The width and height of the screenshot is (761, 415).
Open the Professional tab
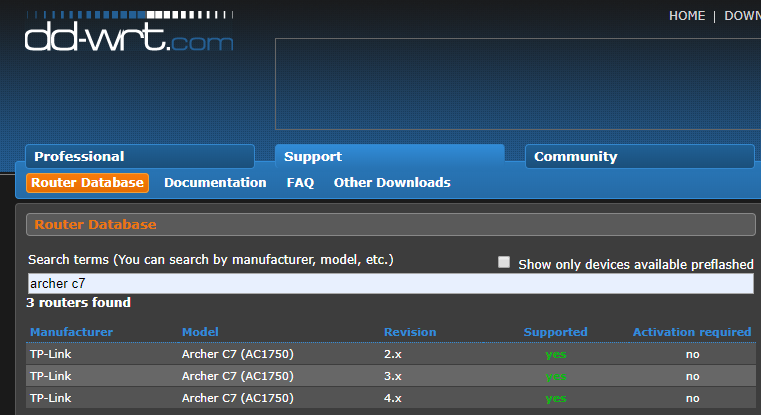[140, 156]
